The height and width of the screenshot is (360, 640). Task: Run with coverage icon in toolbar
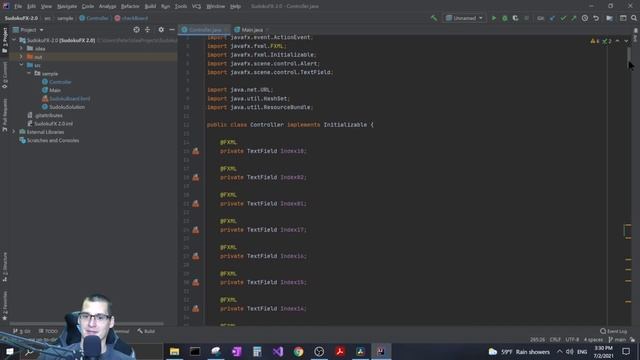tap(515, 18)
